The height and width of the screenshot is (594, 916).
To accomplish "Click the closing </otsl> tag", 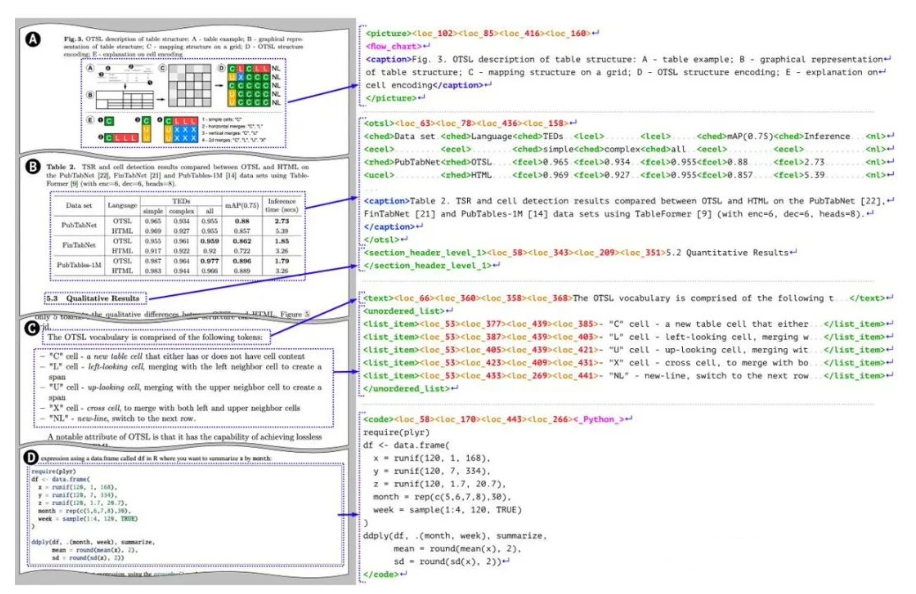I will pyautogui.click(x=381, y=239).
